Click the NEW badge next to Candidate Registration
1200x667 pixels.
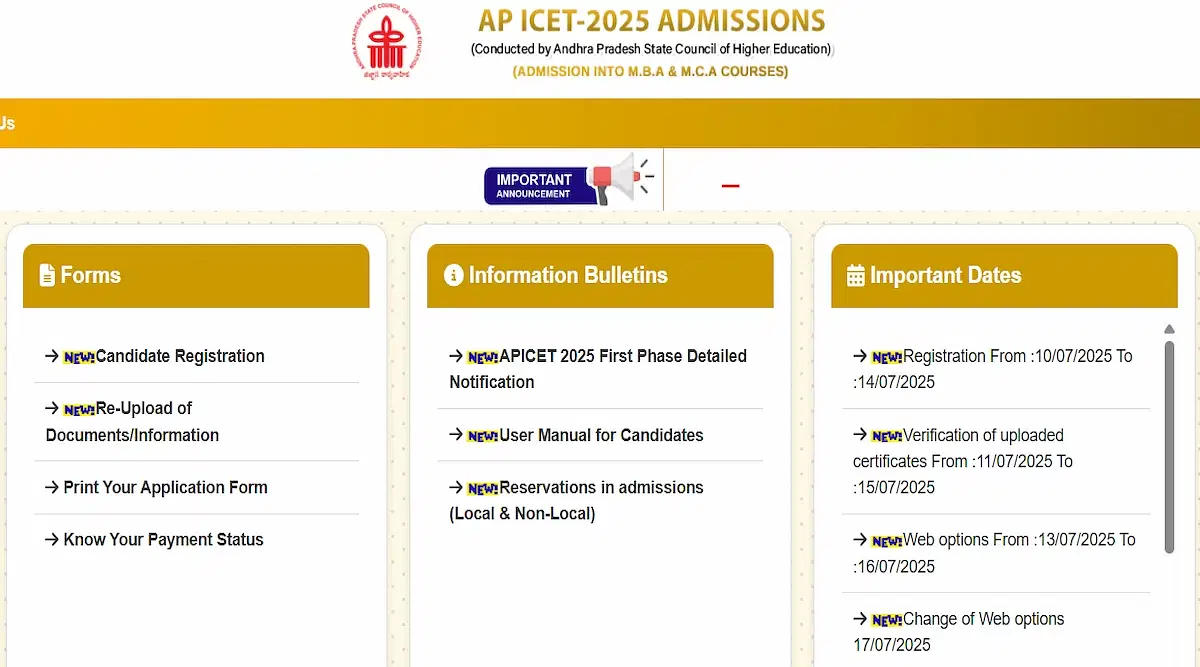pos(79,357)
